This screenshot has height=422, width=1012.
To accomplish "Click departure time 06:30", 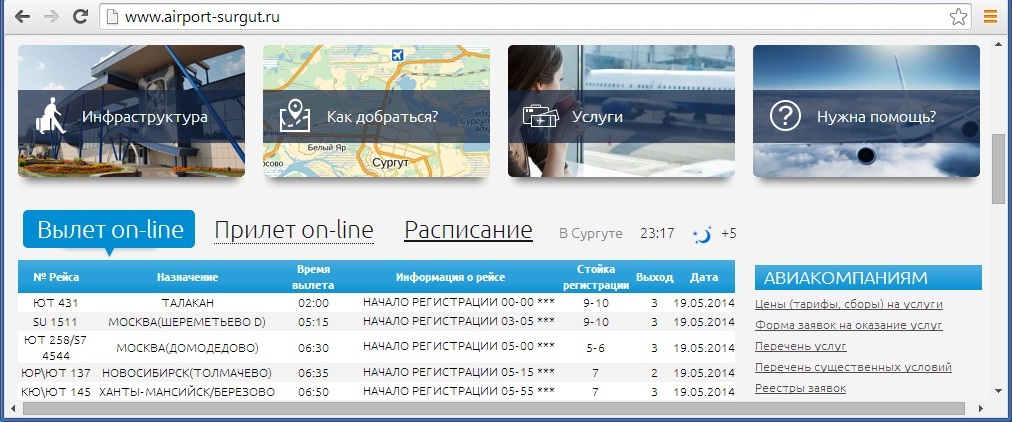I will tap(313, 348).
